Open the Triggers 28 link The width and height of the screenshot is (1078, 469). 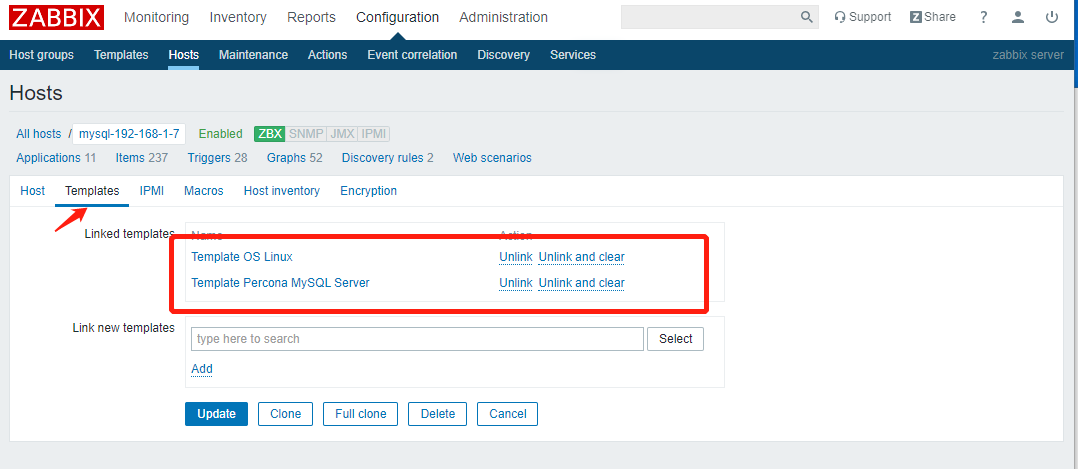tap(217, 158)
